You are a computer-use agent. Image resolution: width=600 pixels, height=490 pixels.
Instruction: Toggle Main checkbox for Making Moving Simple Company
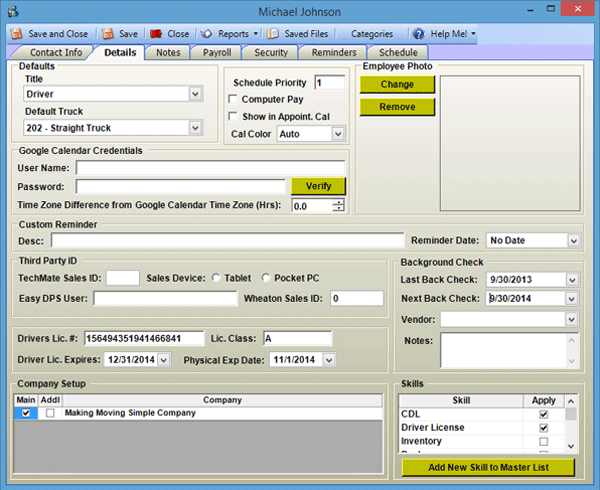[x=26, y=413]
